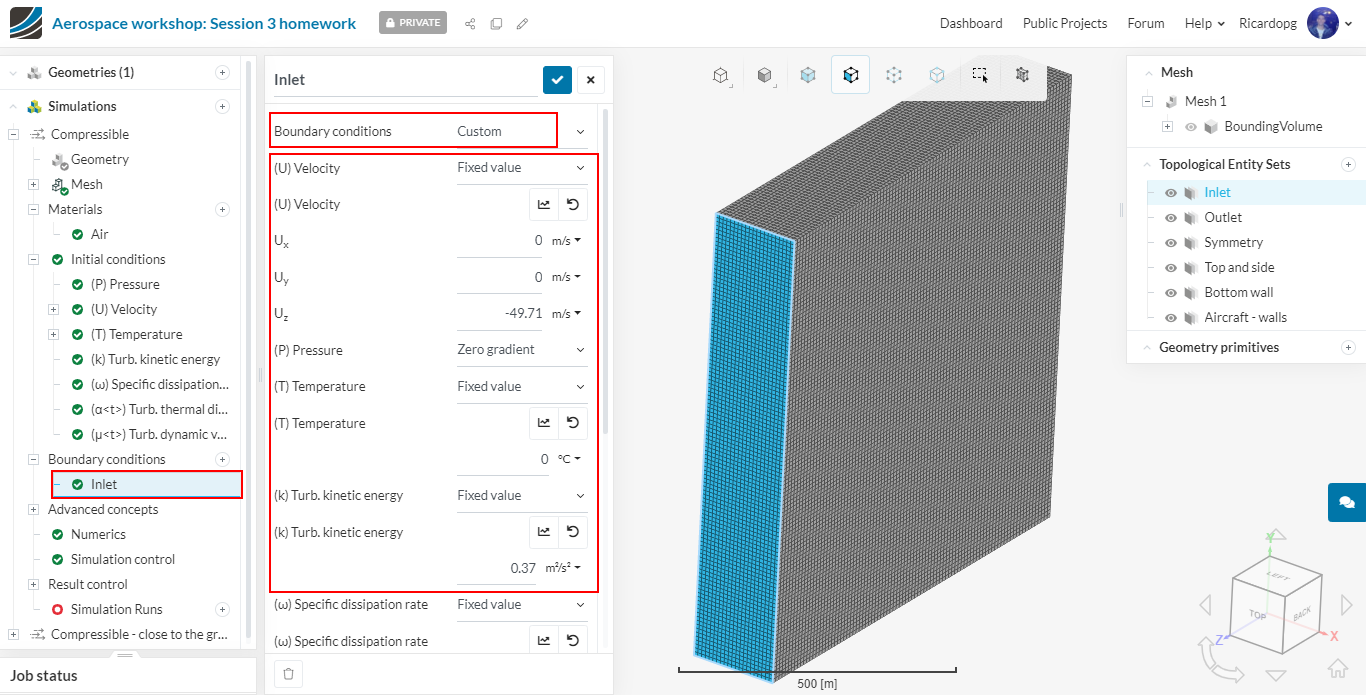This screenshot has width=1366, height=695.
Task: Add a topological entity set with plus
Action: [x=1348, y=164]
